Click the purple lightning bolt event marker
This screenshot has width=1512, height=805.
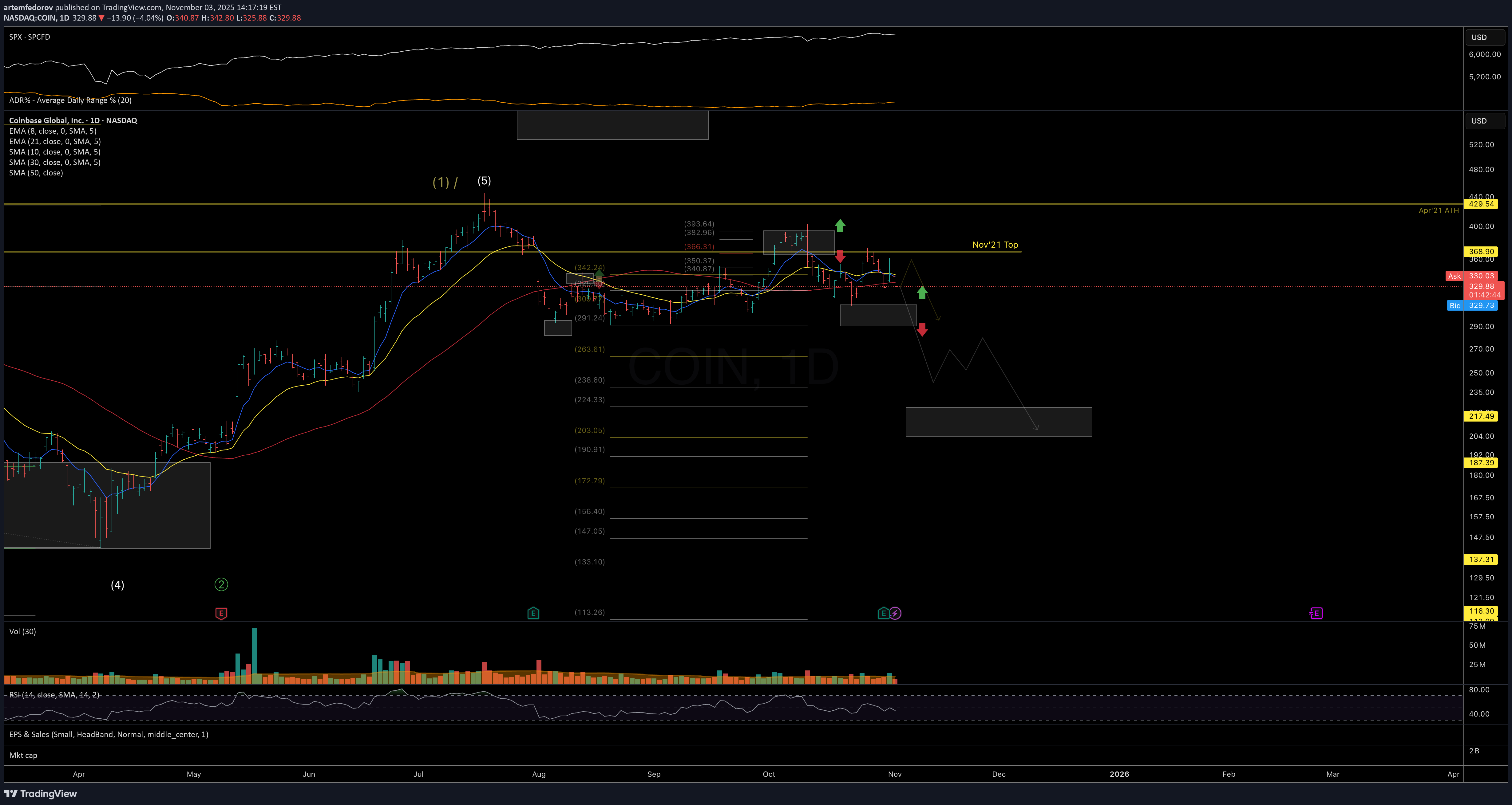pos(895,613)
